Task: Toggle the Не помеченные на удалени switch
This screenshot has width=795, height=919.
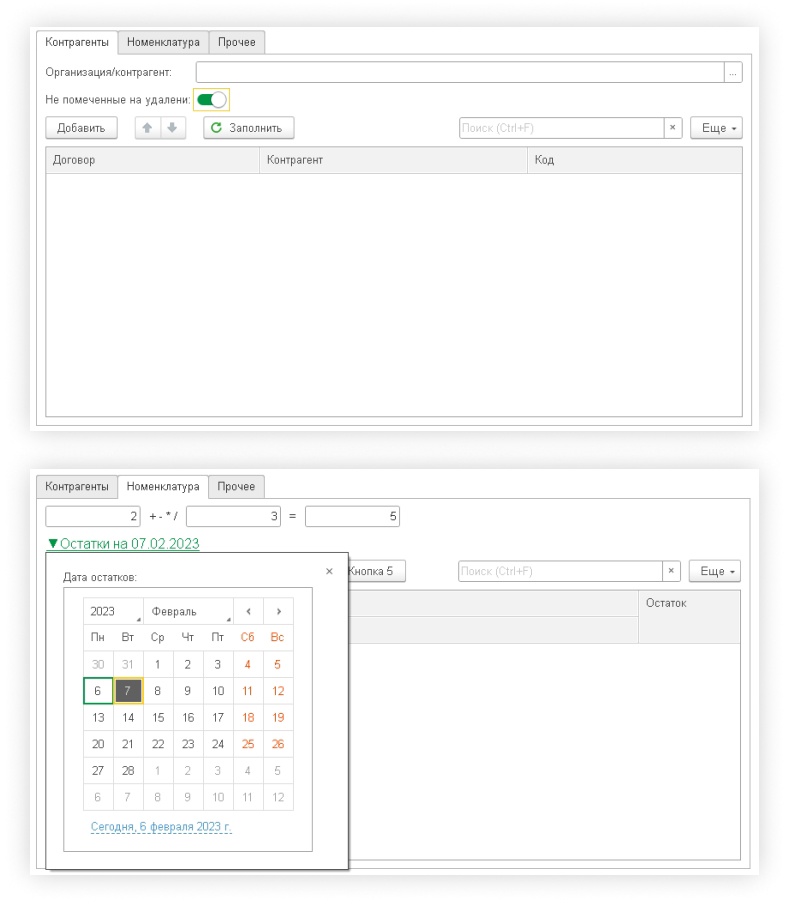Action: (212, 100)
